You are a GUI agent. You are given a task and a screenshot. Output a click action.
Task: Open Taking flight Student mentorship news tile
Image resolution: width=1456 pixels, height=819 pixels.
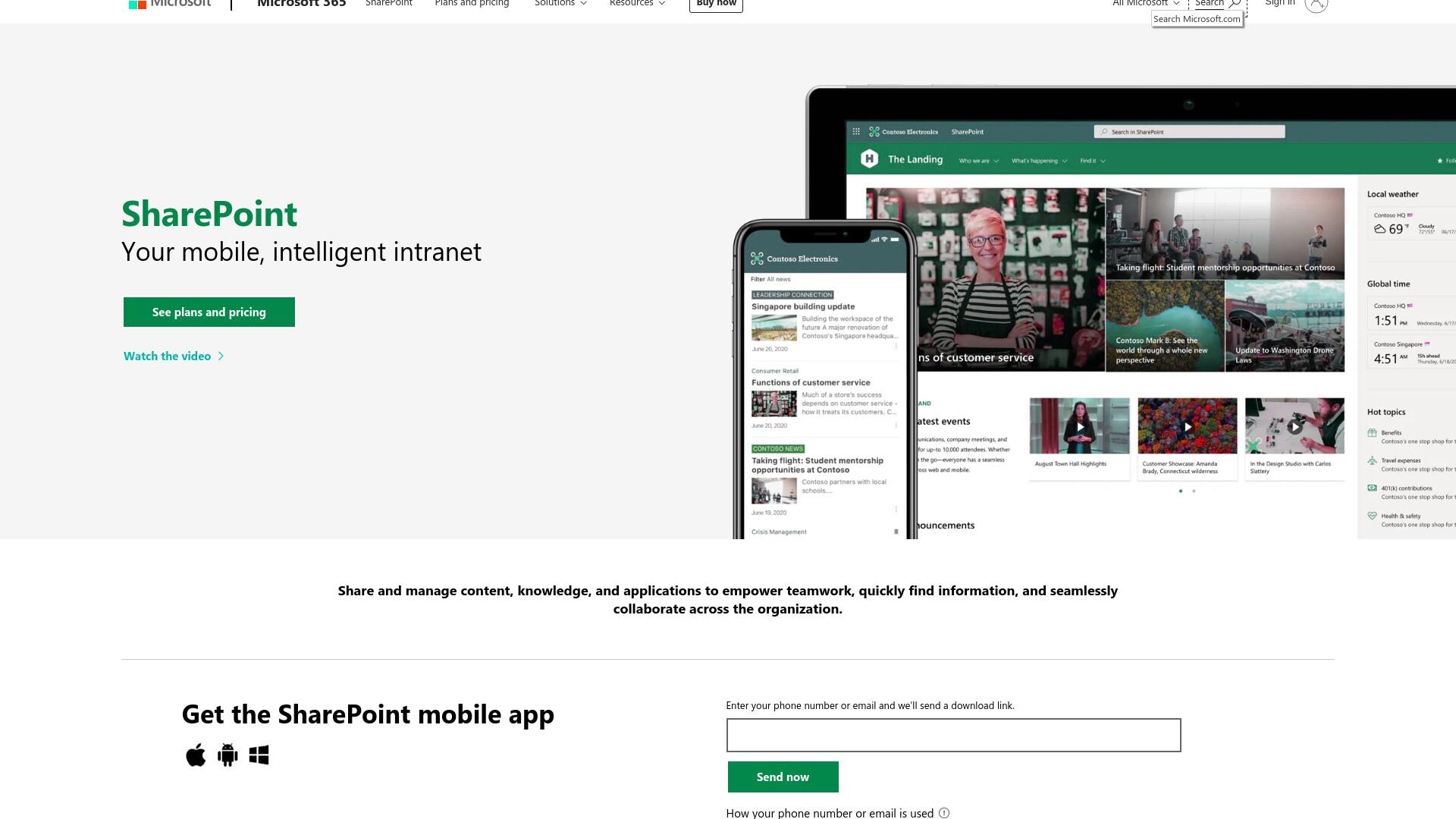point(1225,234)
